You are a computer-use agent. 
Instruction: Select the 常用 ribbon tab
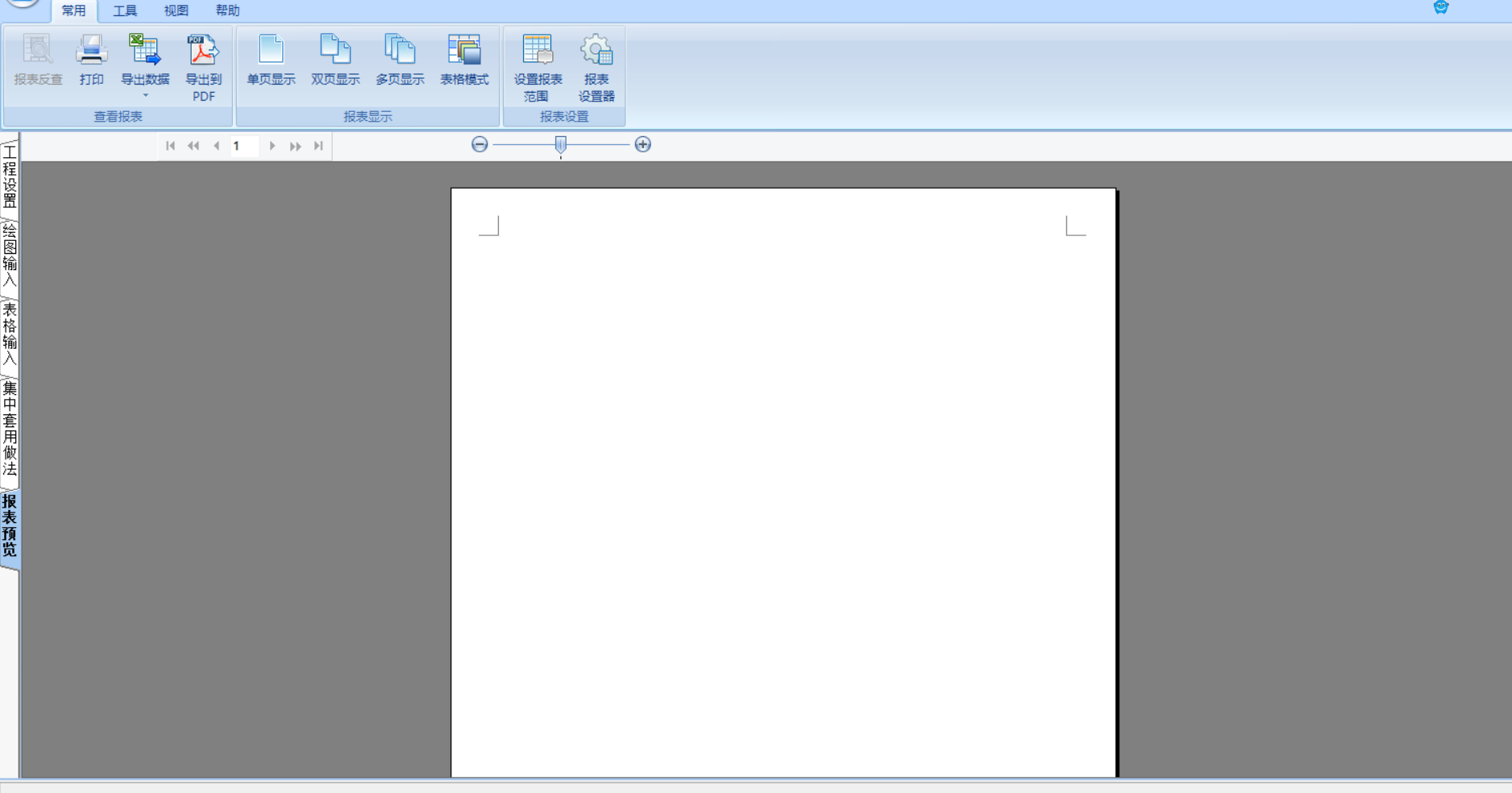(73, 10)
